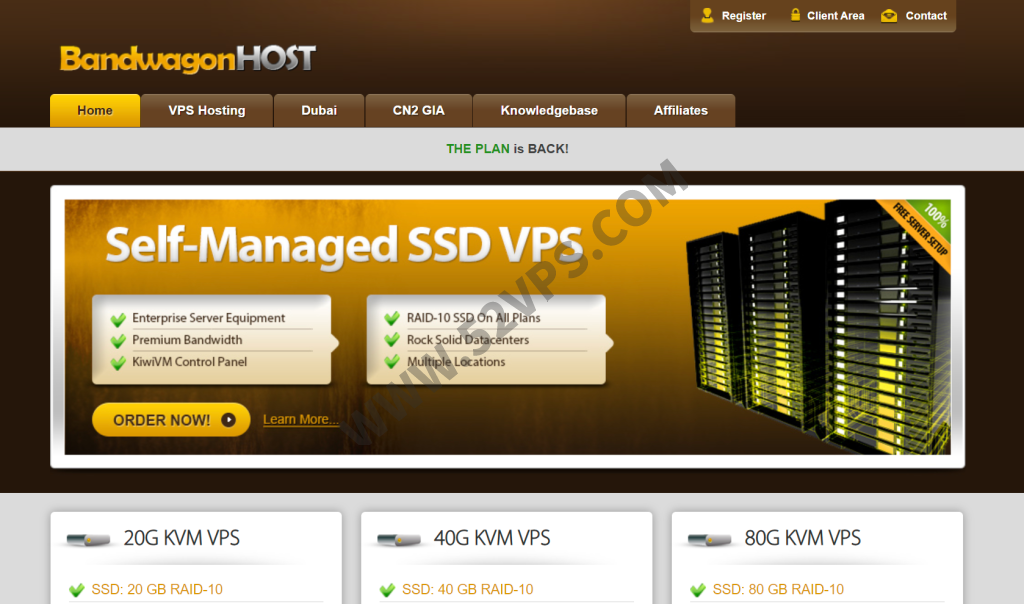Click the SSD: 20 GB RAID-10 text
This screenshot has width=1024, height=604.
[157, 590]
